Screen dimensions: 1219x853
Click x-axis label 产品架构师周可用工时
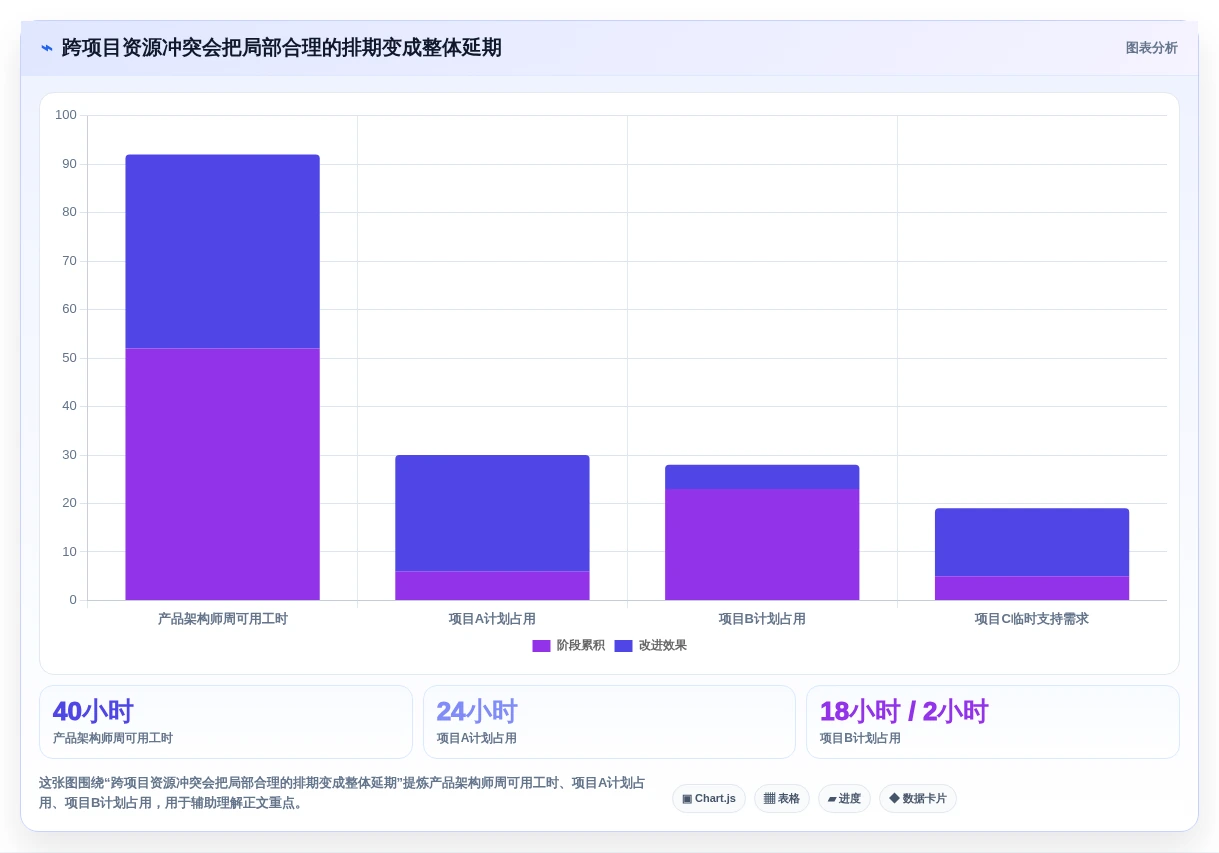222,619
